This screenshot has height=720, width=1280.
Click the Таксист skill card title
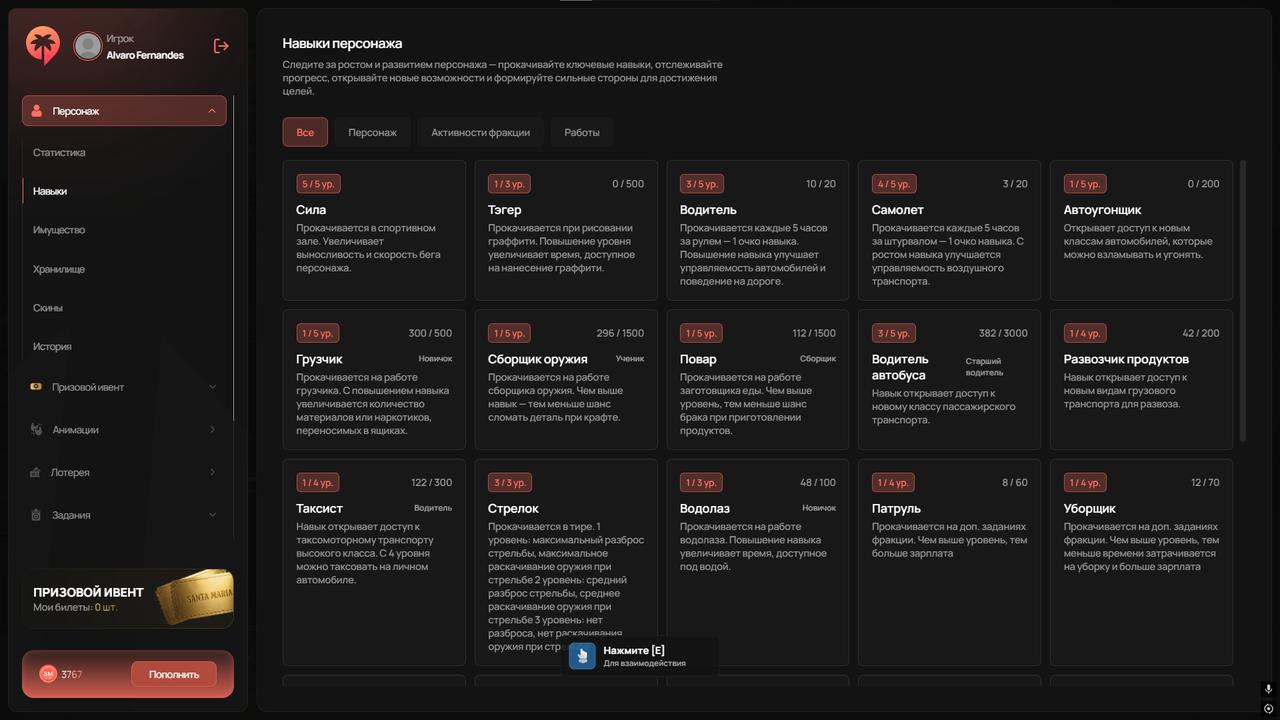coord(319,508)
